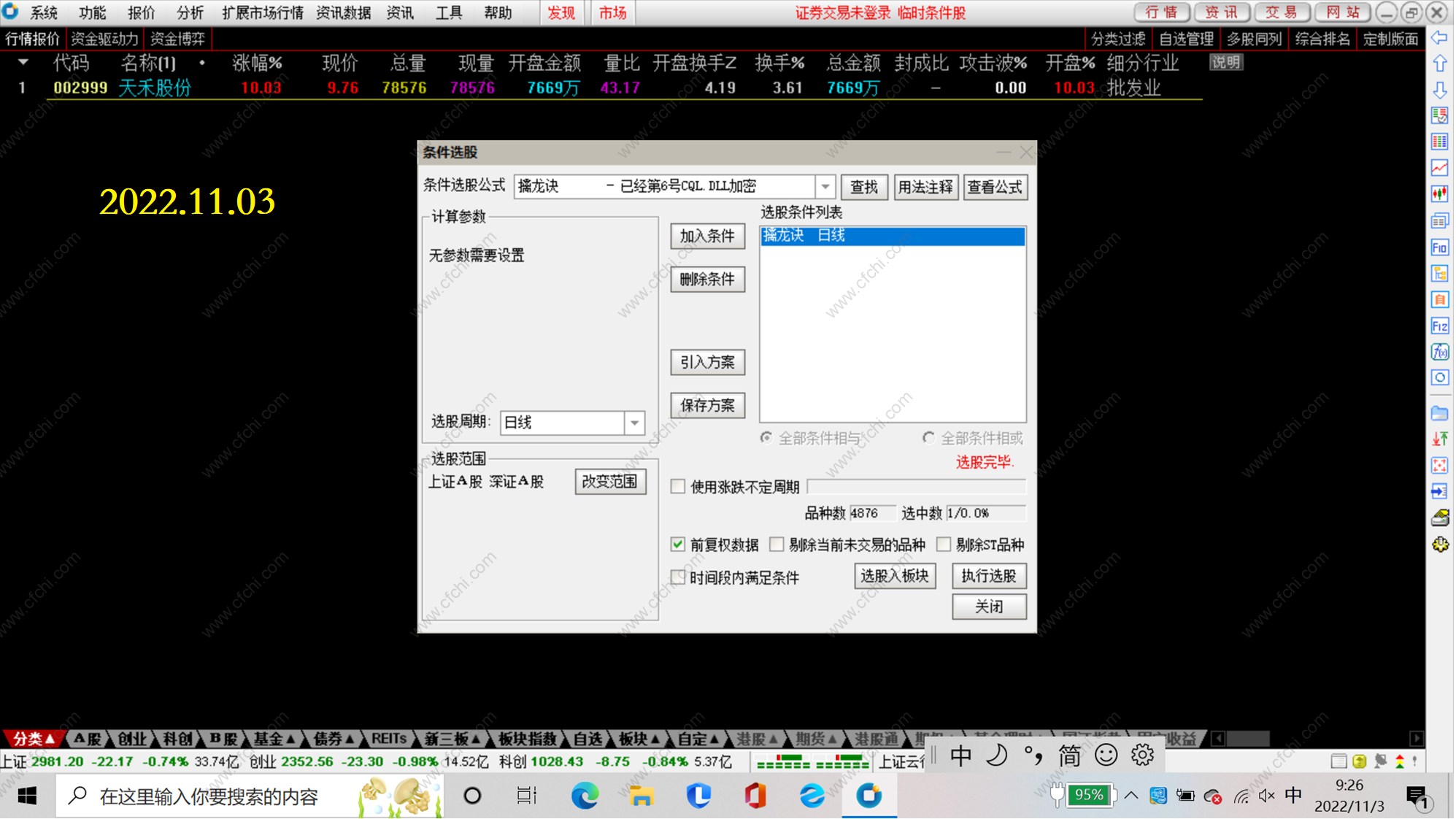
Task: Click the 执行选股 button
Action: point(989,576)
